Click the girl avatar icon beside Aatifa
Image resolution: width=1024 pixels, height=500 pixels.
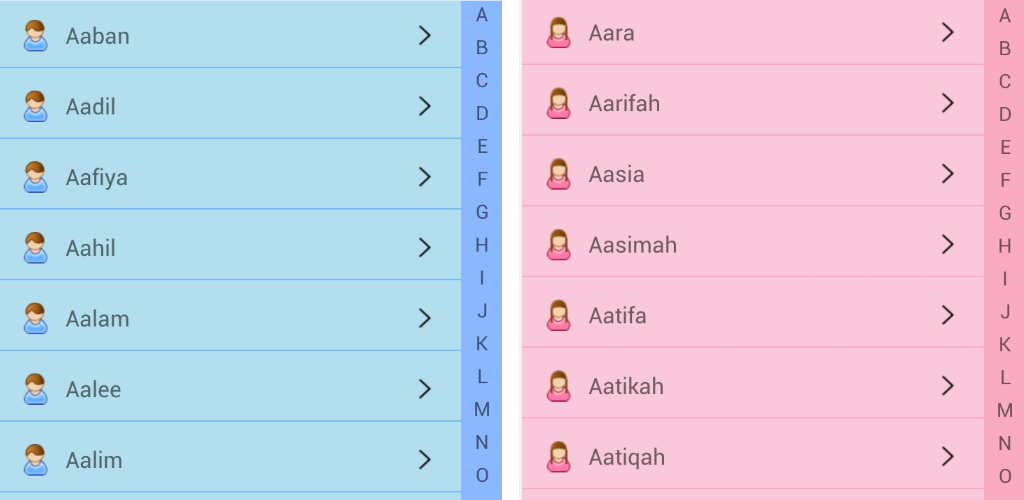point(558,315)
